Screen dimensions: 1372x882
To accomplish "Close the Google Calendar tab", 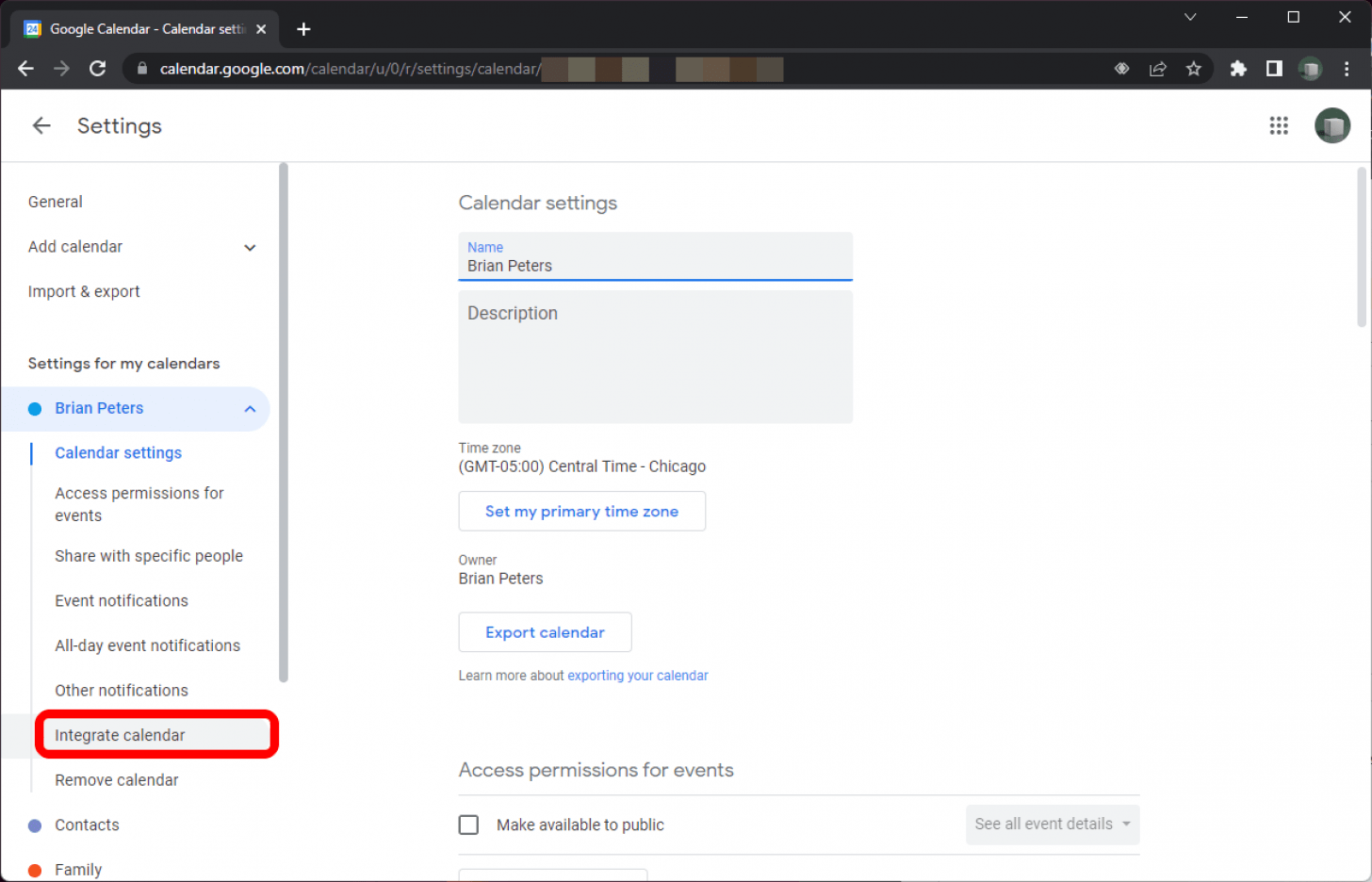I will click(x=261, y=29).
